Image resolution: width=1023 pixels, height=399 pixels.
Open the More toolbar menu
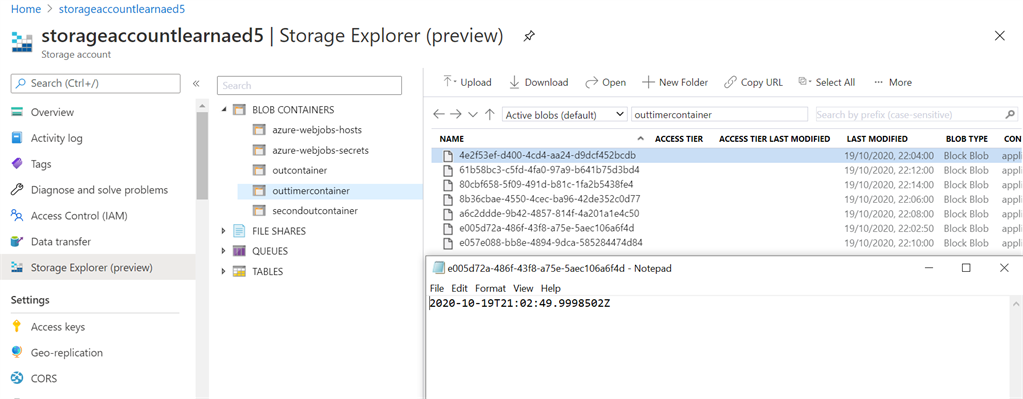(x=893, y=82)
